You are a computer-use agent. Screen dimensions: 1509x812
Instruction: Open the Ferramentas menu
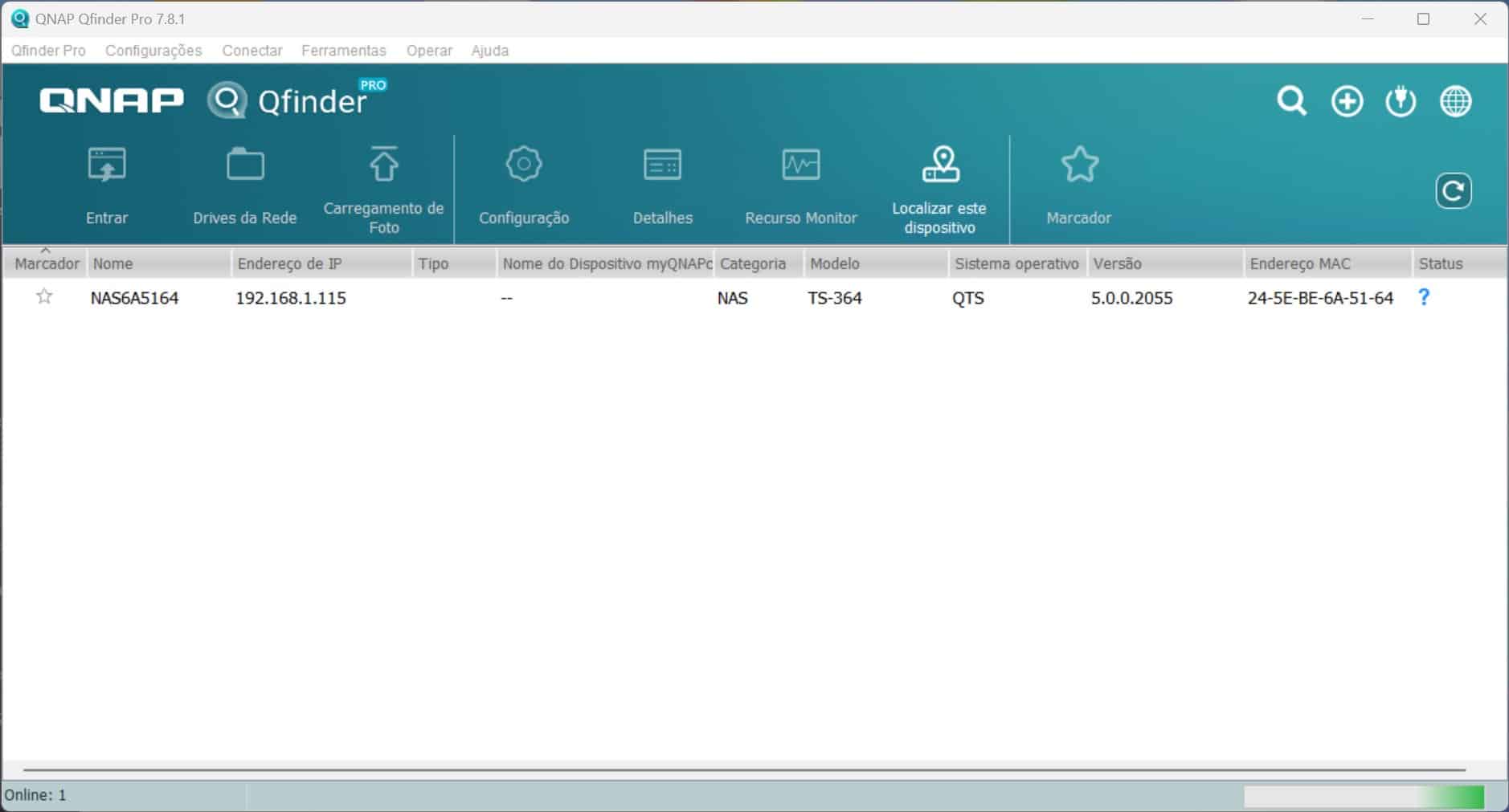[x=343, y=51]
